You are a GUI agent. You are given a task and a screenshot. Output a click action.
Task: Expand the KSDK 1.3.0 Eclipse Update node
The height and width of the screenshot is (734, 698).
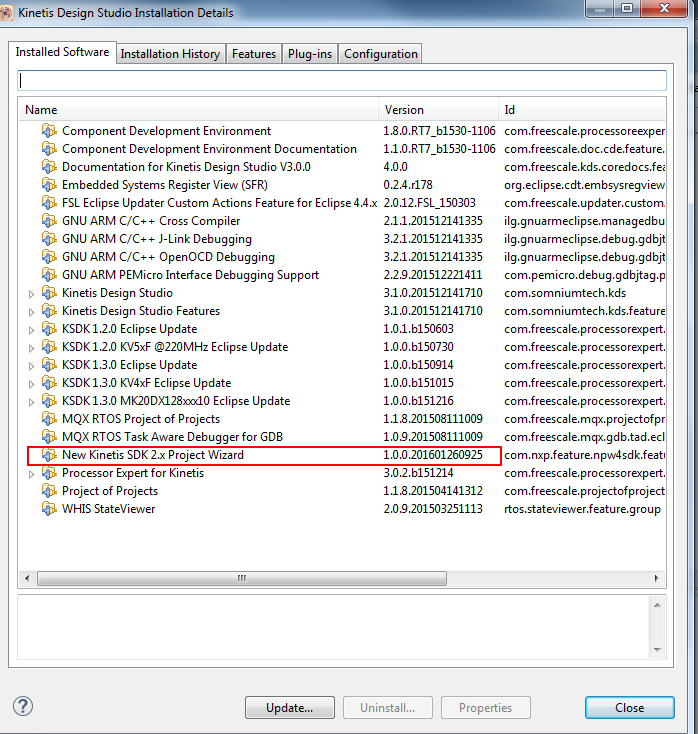pyautogui.click(x=31, y=366)
